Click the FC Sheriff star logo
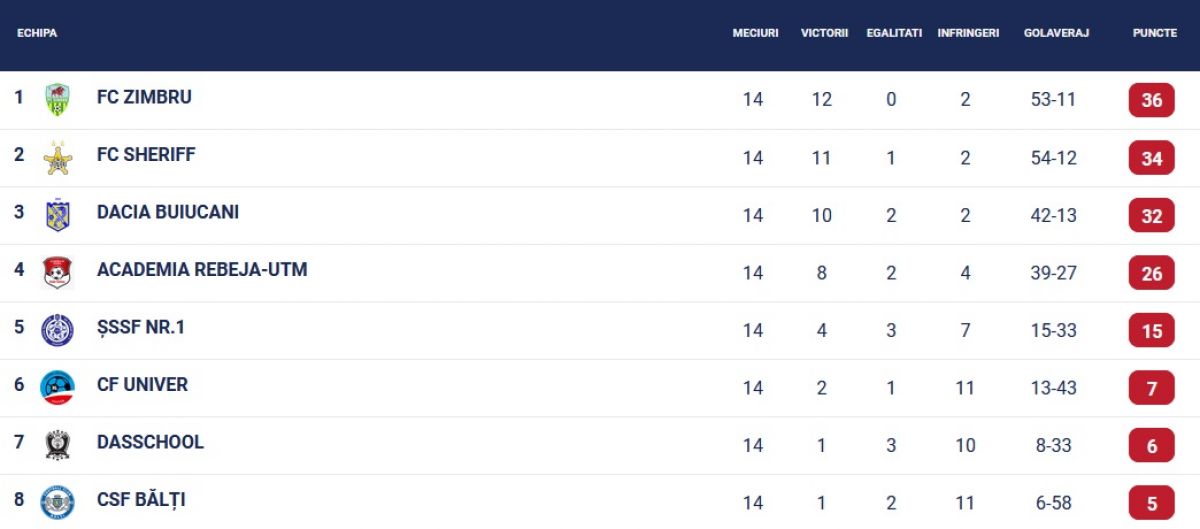This screenshot has width=1200, height=529. [x=58, y=158]
